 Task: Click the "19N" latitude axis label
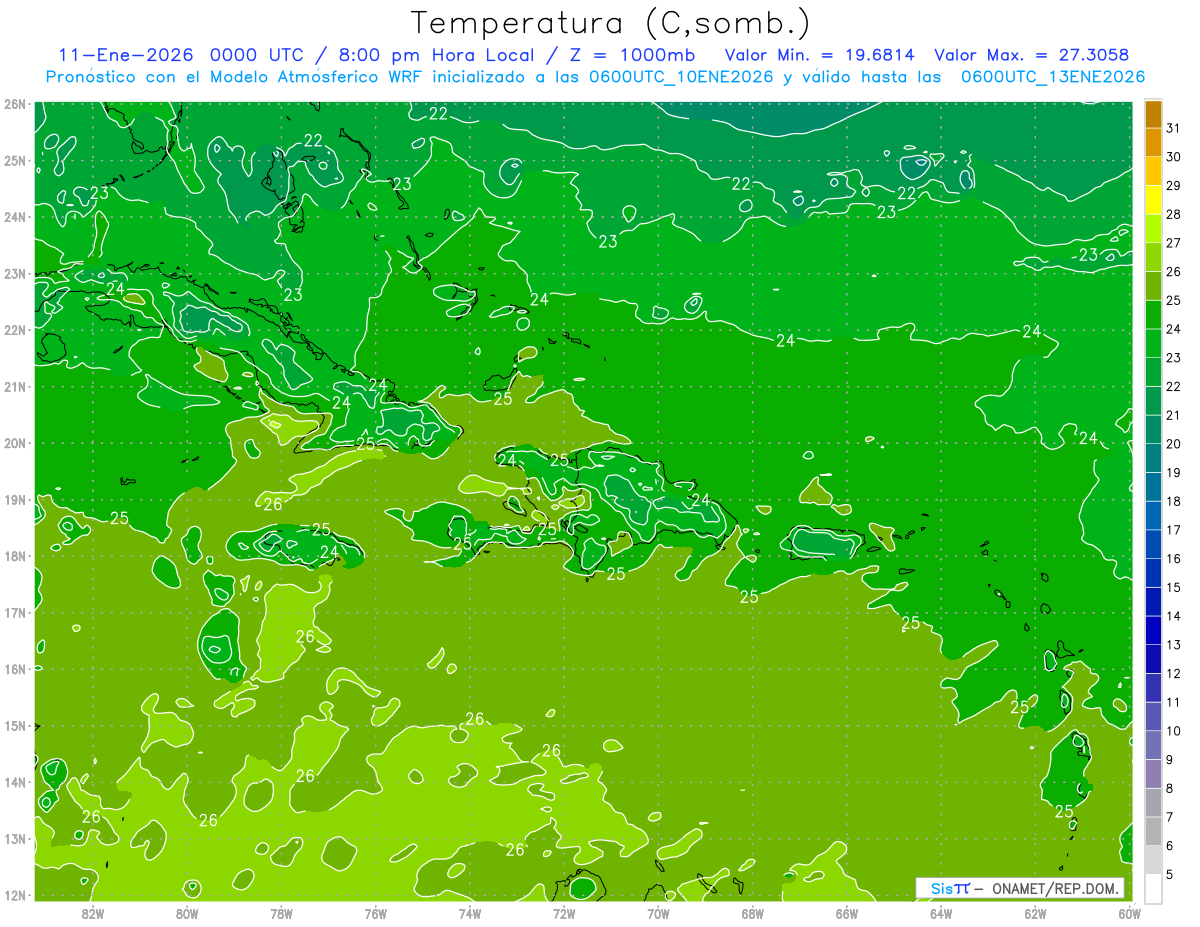(x=14, y=499)
